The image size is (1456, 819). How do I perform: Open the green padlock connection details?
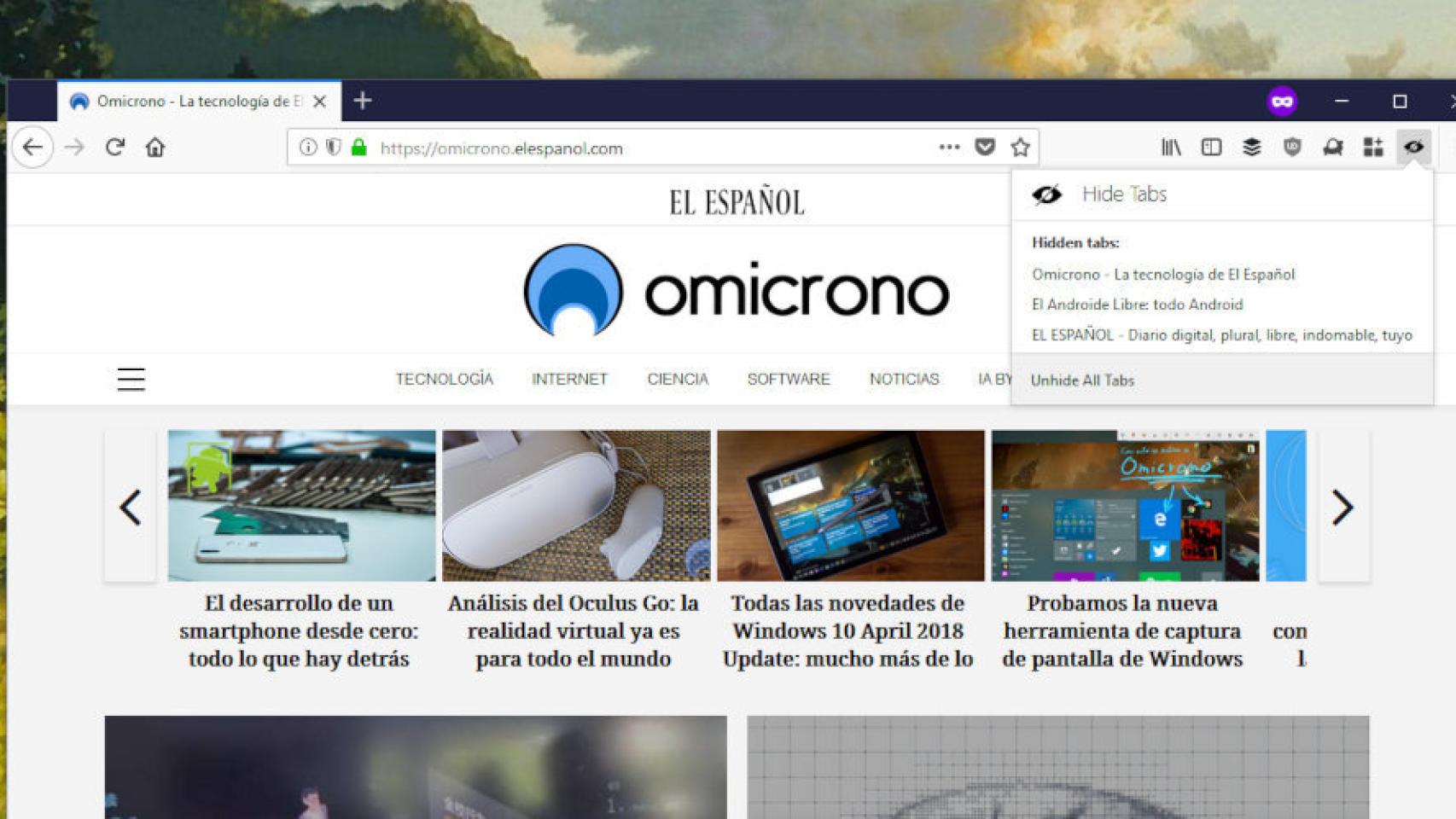coord(359,148)
